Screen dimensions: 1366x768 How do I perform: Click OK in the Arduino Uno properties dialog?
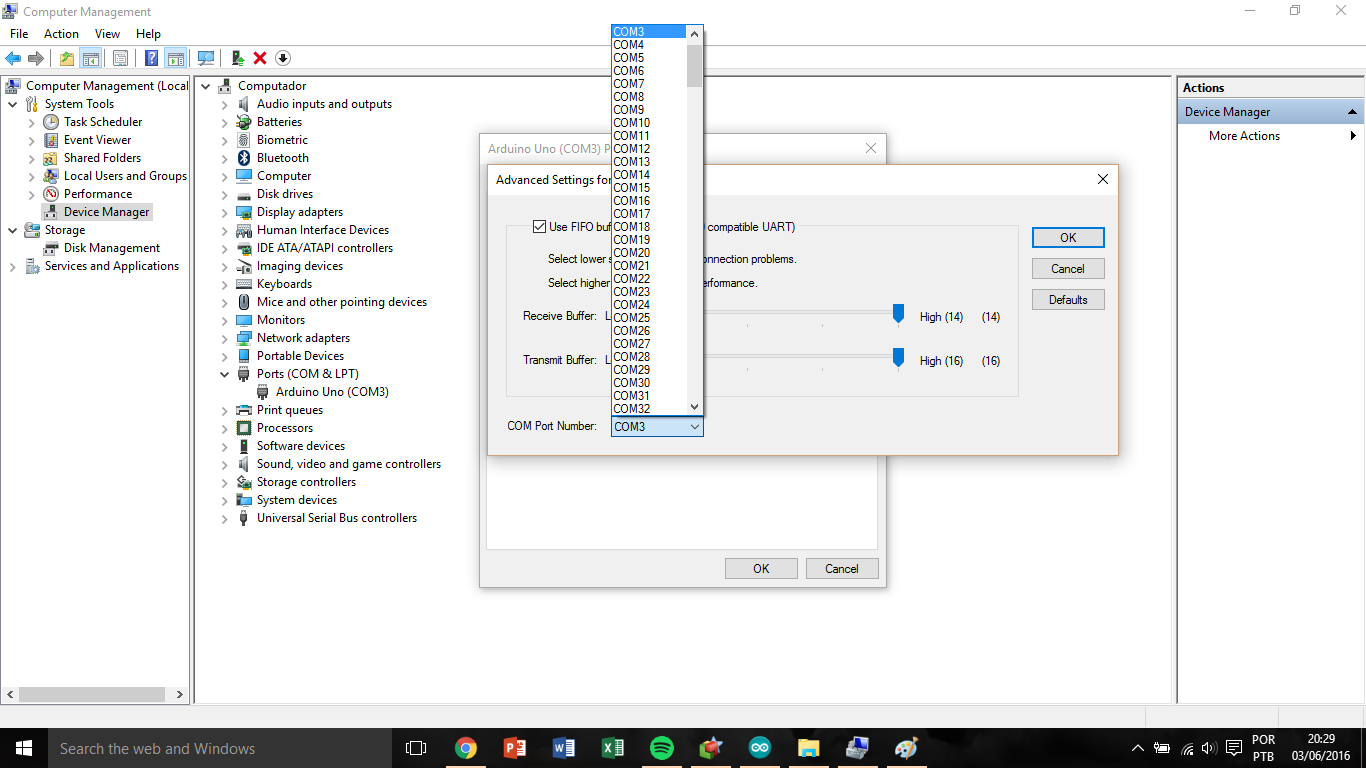click(761, 568)
